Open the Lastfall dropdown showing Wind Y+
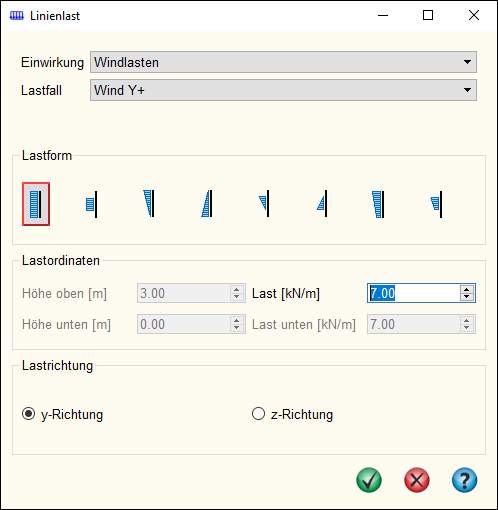This screenshot has height=510, width=498. [283, 90]
